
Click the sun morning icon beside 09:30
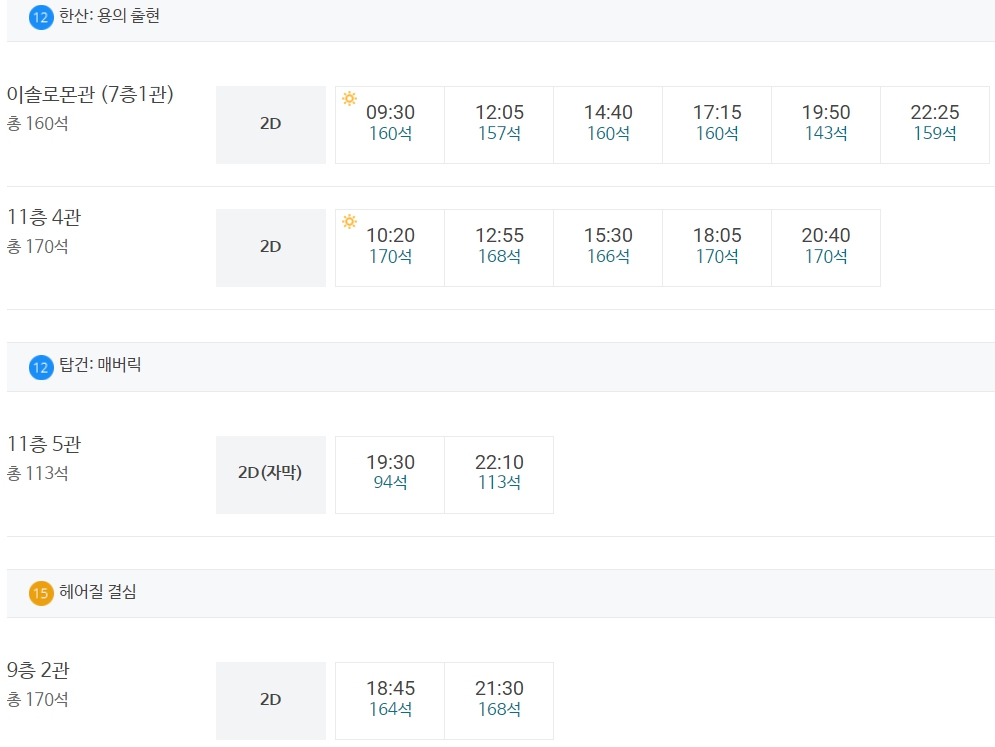pos(349,98)
